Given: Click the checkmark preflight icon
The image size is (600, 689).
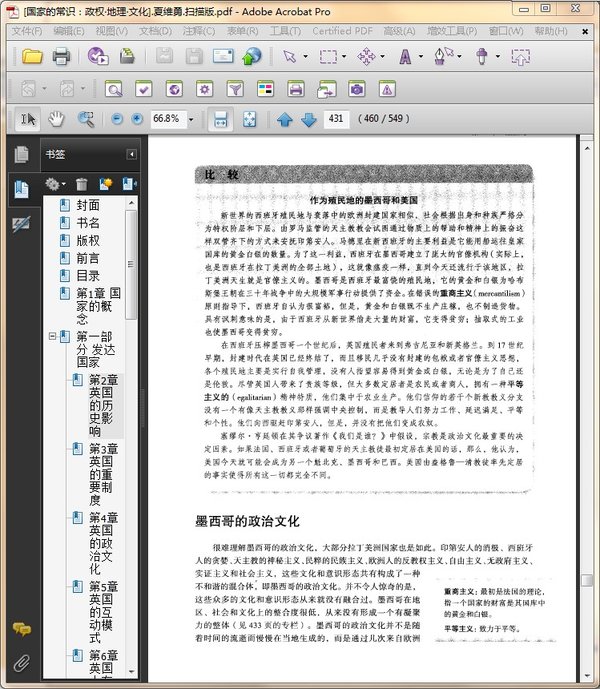Looking at the screenshot, I should tap(144, 89).
